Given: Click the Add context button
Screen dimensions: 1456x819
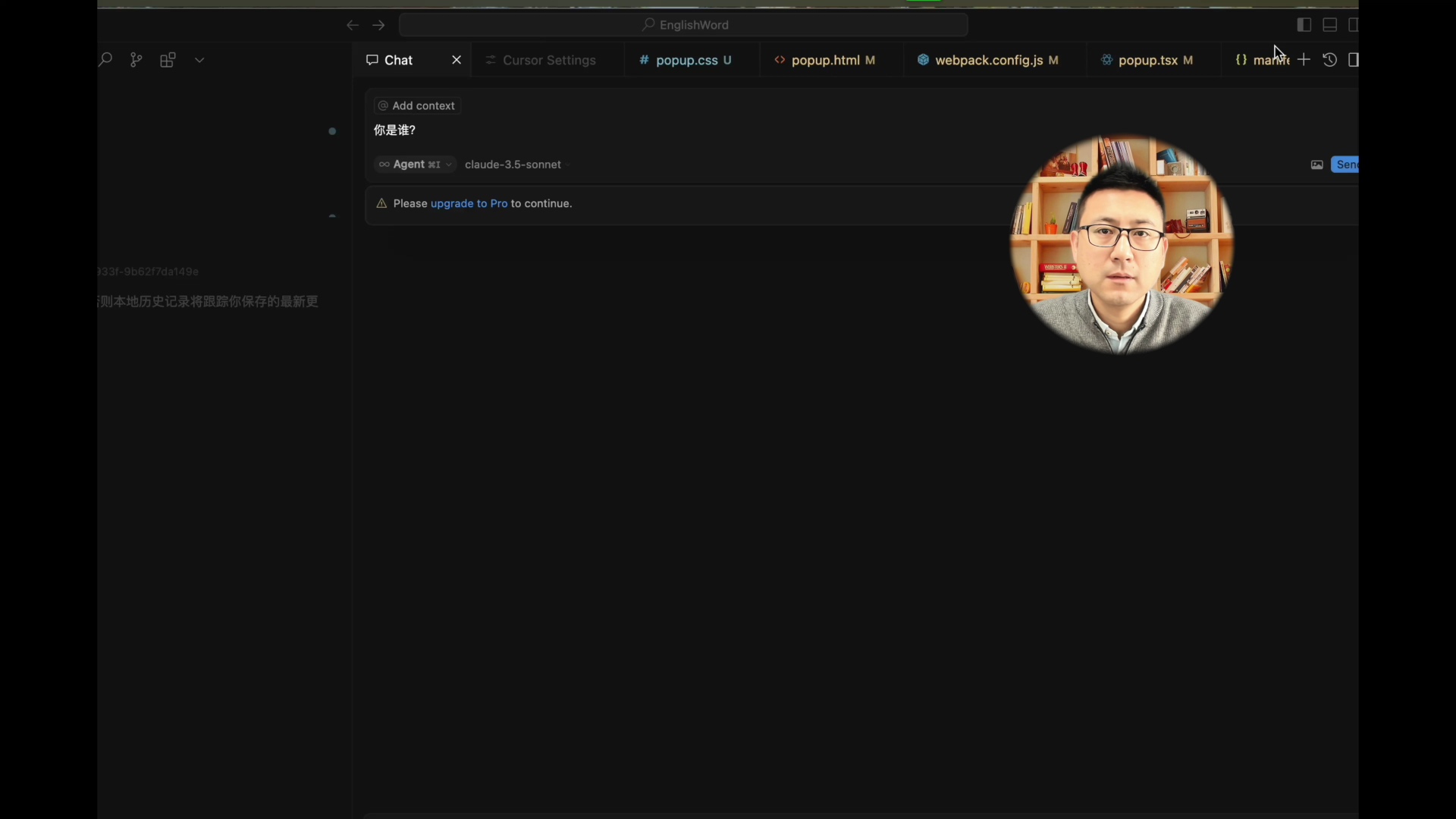Looking at the screenshot, I should click(416, 105).
